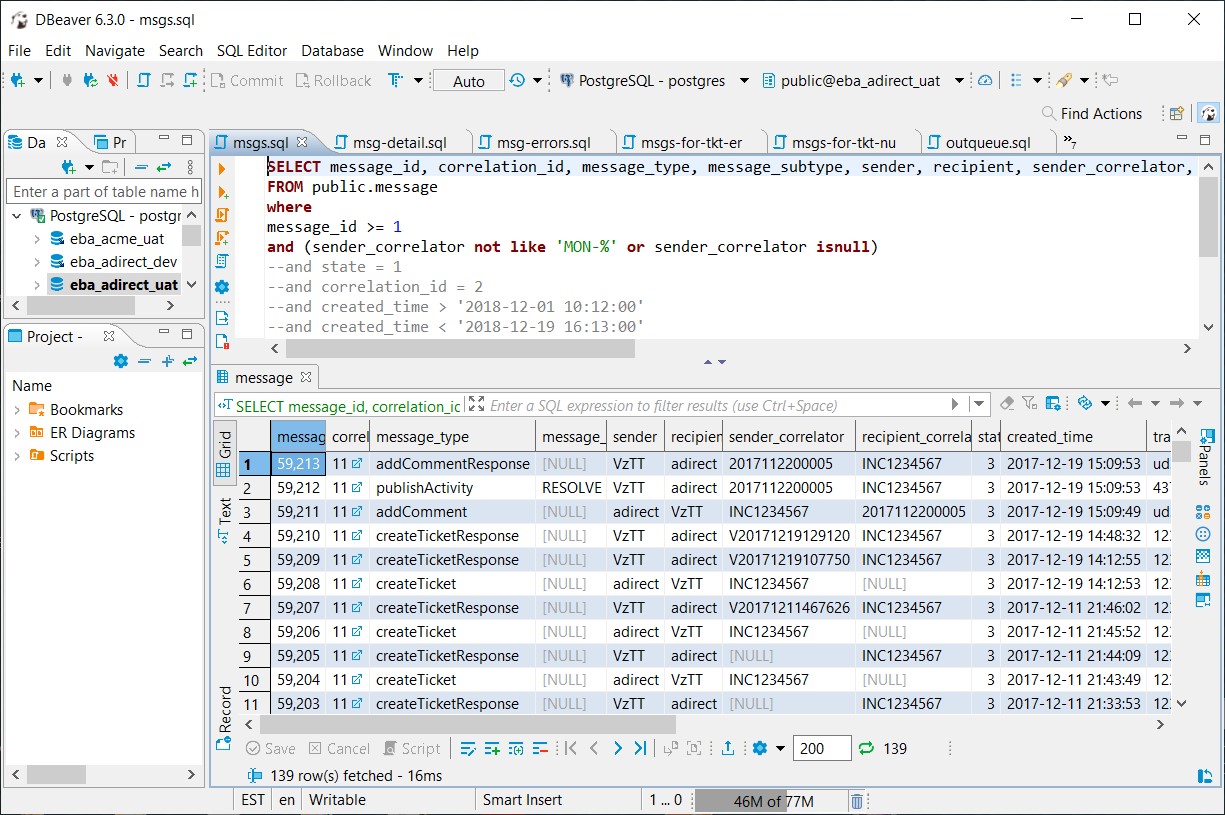The image size is (1225, 815).
Task: Execute the SQL statement in the editor sidebar
Action: tap(225, 169)
